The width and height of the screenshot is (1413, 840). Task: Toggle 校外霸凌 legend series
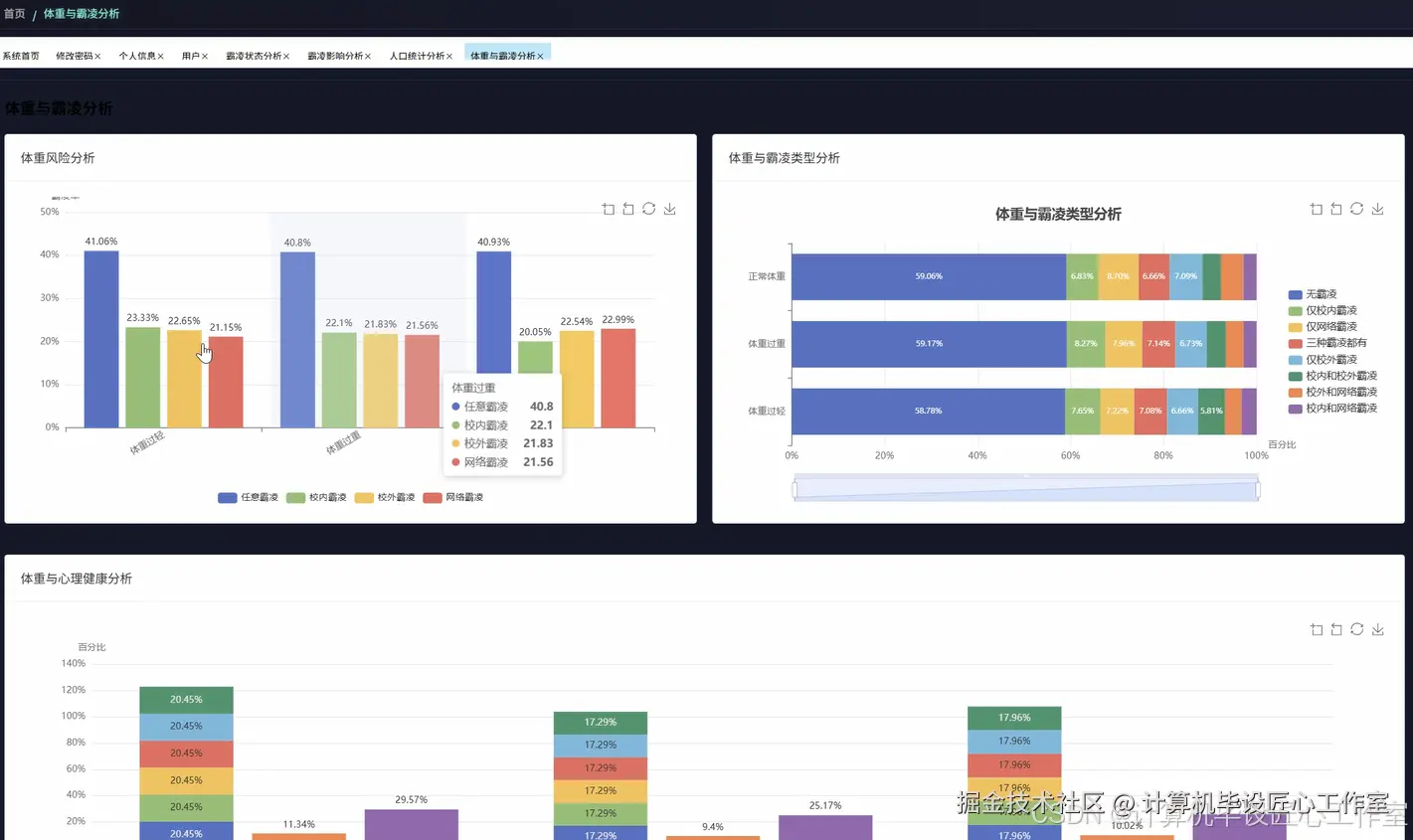[385, 497]
